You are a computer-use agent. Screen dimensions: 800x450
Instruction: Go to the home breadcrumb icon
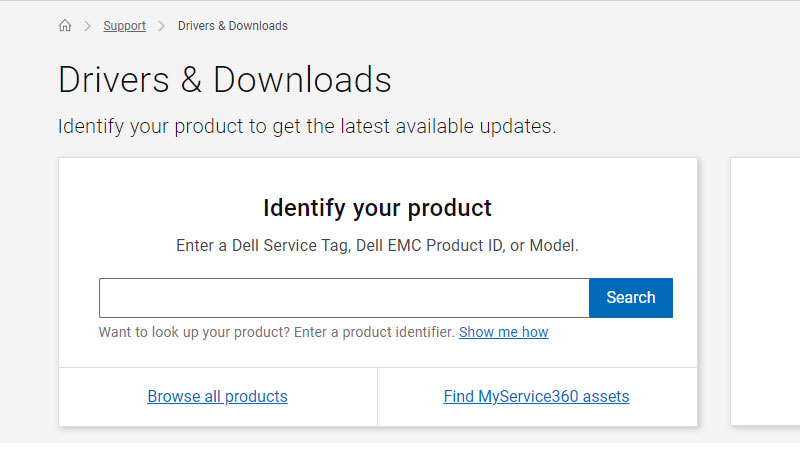[x=65, y=26]
